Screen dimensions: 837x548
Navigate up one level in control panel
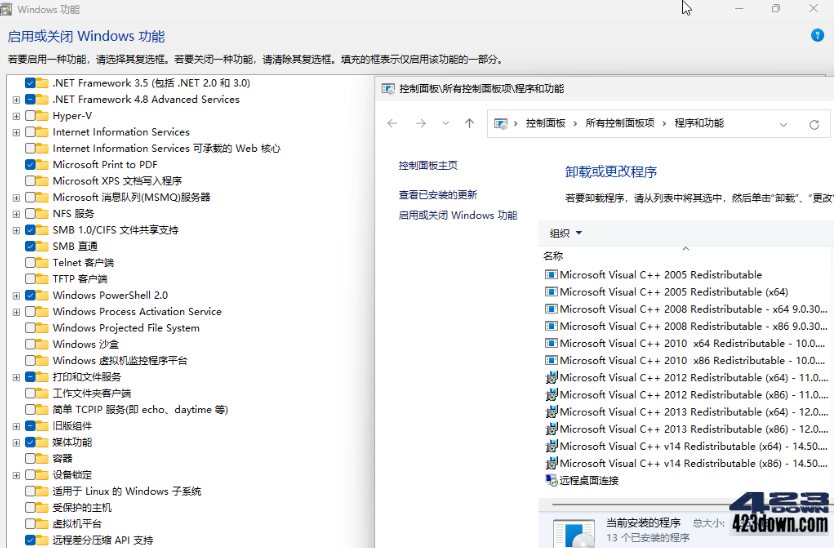click(x=469, y=123)
